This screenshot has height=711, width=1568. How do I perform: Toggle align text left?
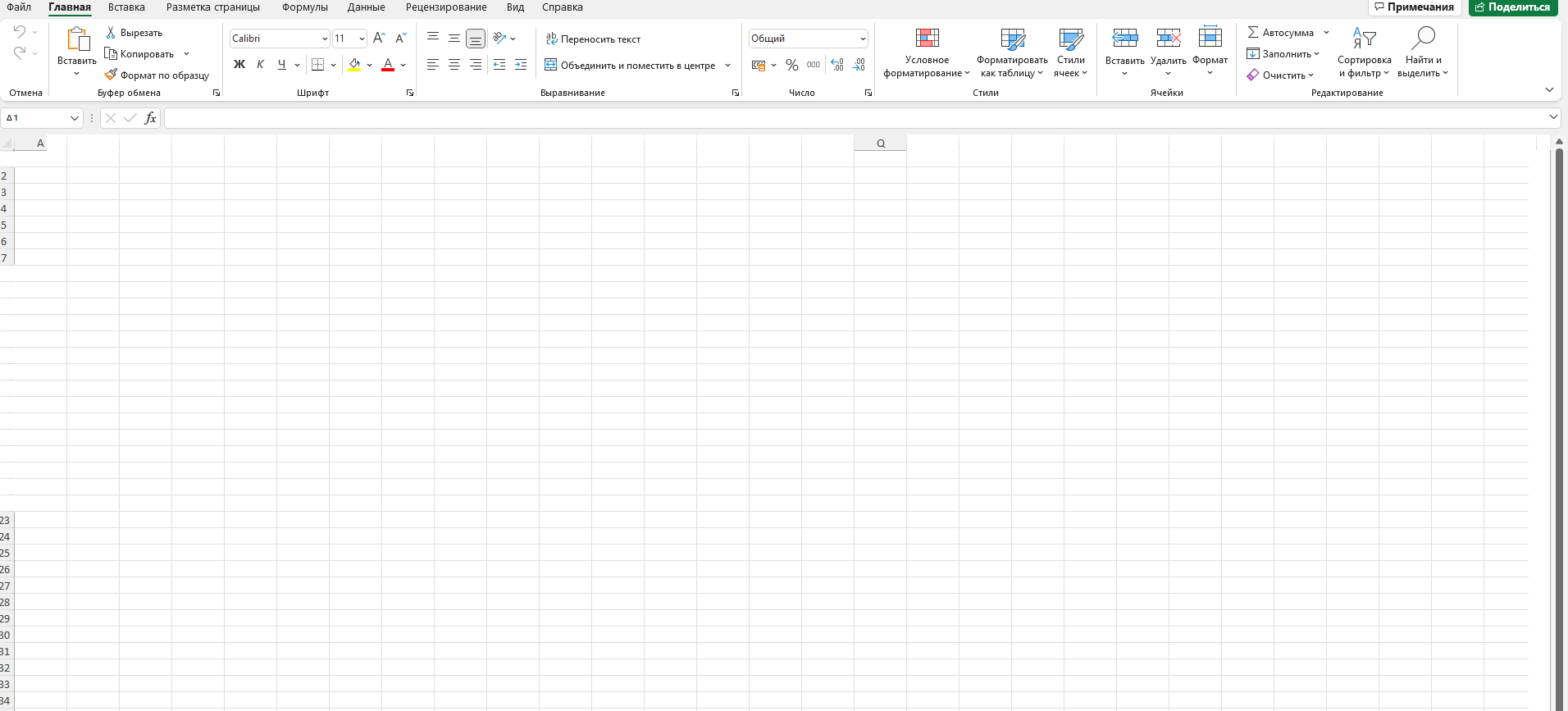pos(433,65)
